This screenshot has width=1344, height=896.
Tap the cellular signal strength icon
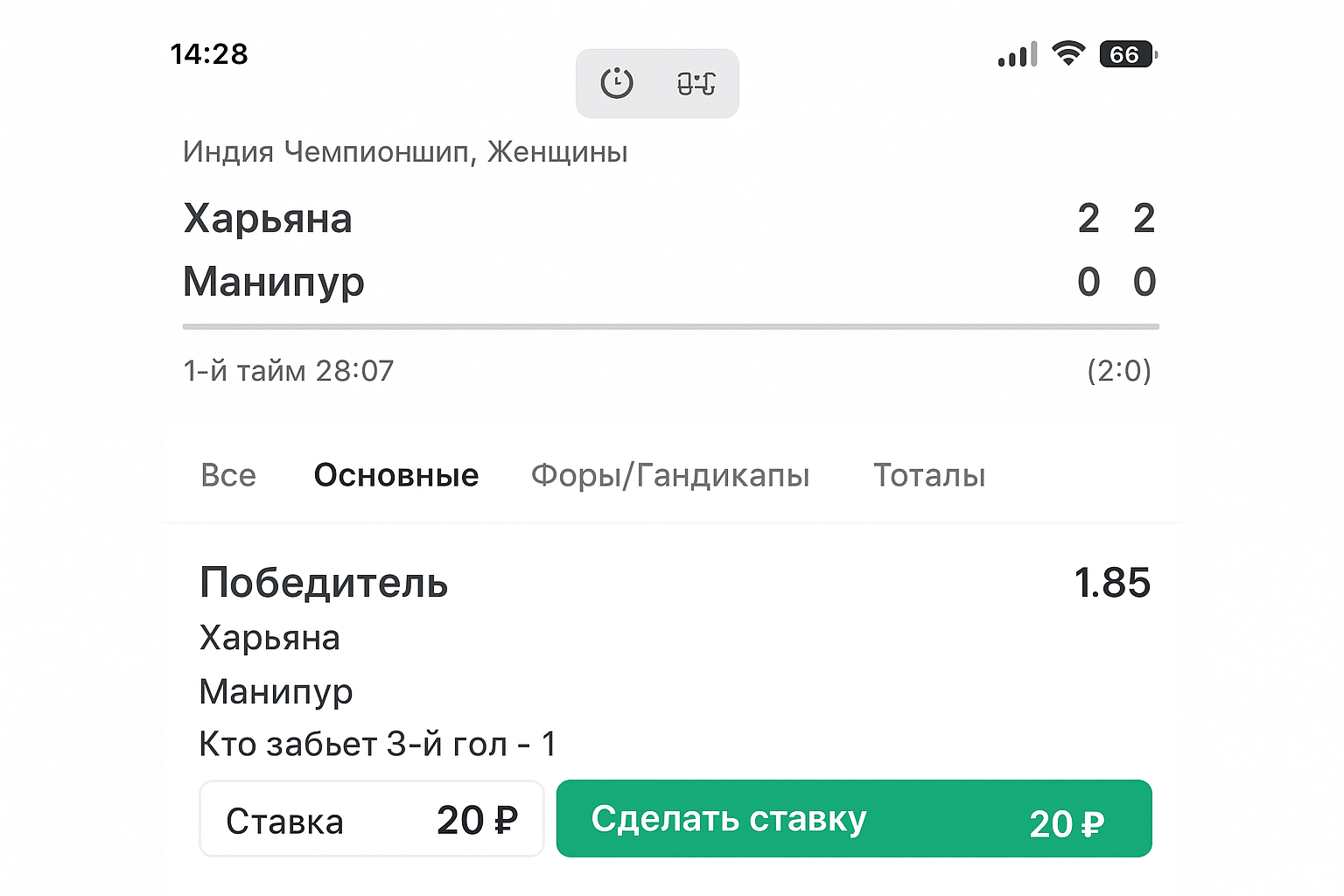click(x=1017, y=55)
